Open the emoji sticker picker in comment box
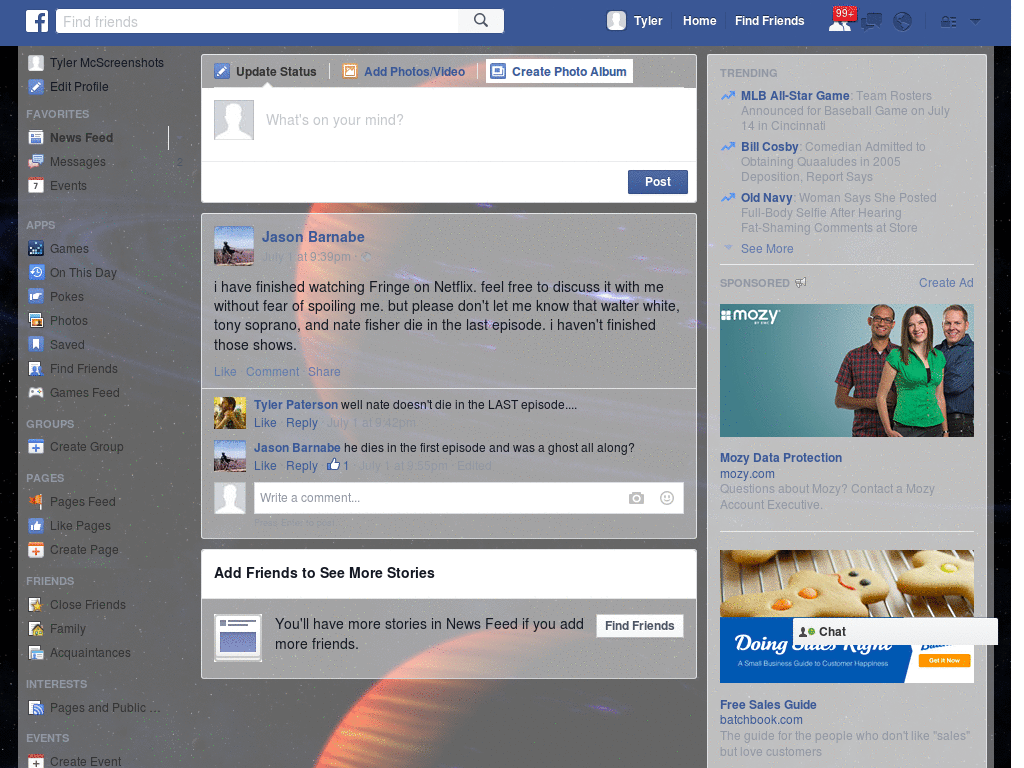Viewport: 1024px width, 768px height. coord(667,498)
